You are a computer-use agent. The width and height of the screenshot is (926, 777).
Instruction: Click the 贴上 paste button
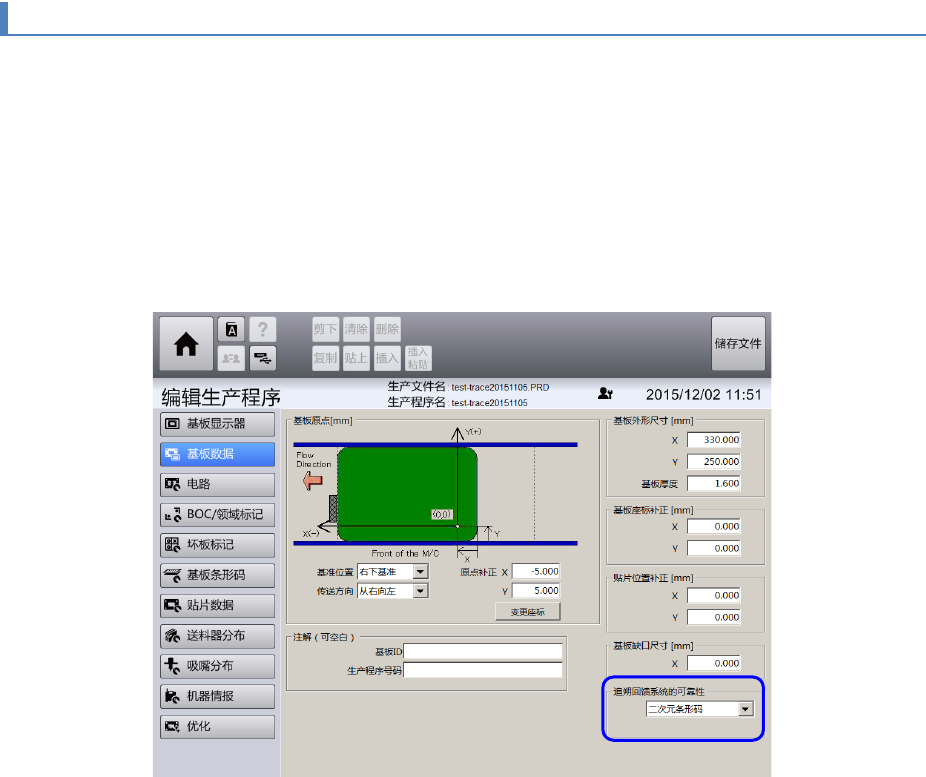click(356, 358)
